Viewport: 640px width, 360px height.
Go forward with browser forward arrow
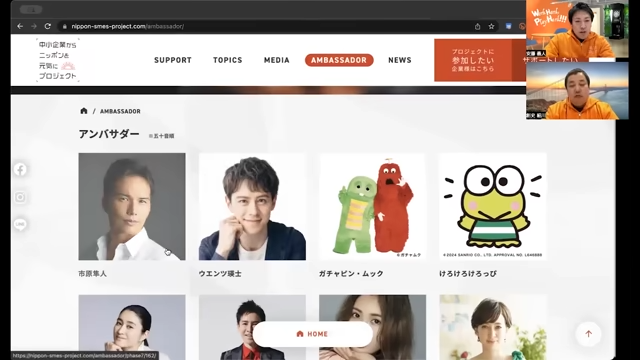(x=34, y=26)
